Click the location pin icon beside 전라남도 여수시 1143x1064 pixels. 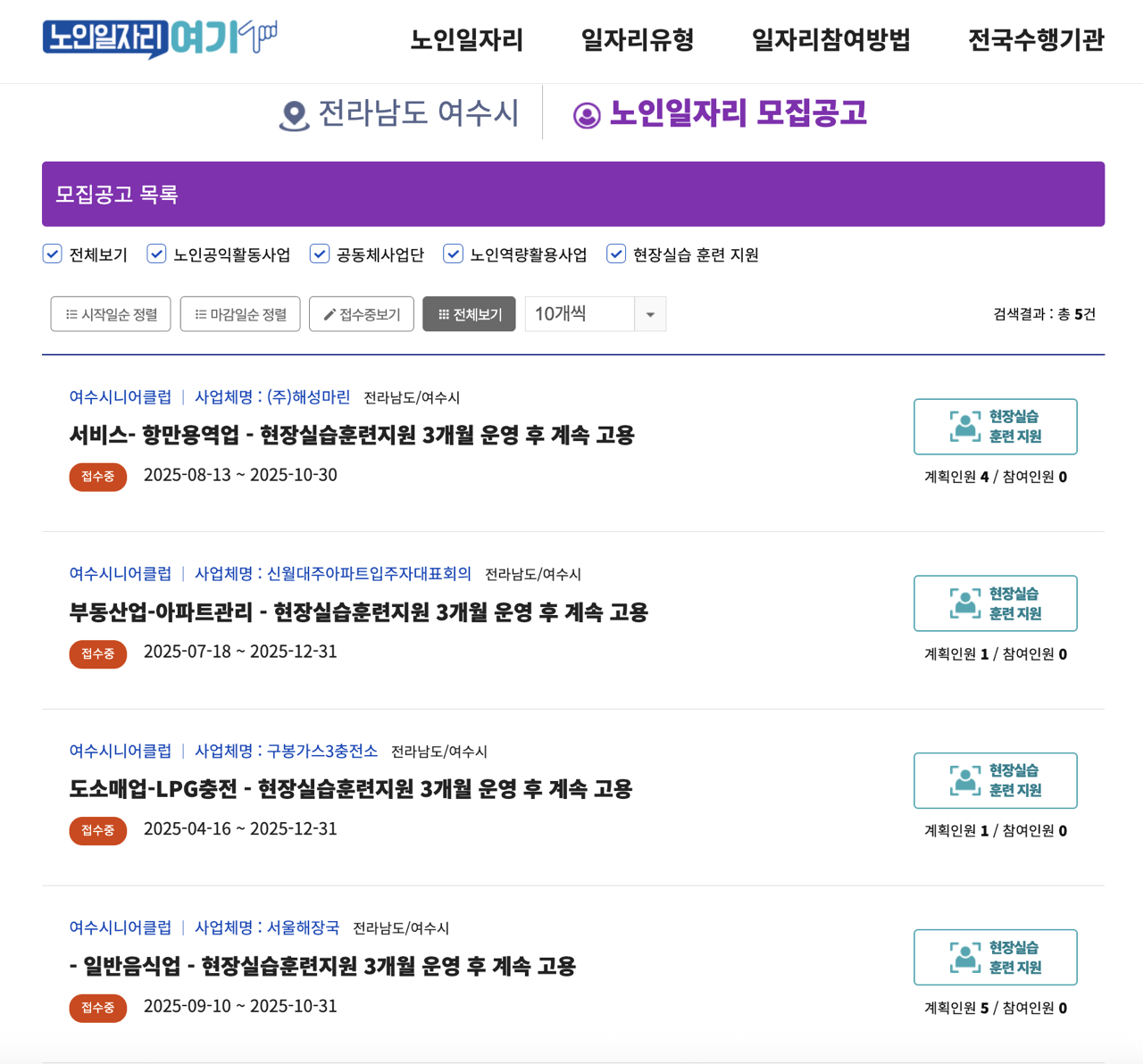coord(292,113)
